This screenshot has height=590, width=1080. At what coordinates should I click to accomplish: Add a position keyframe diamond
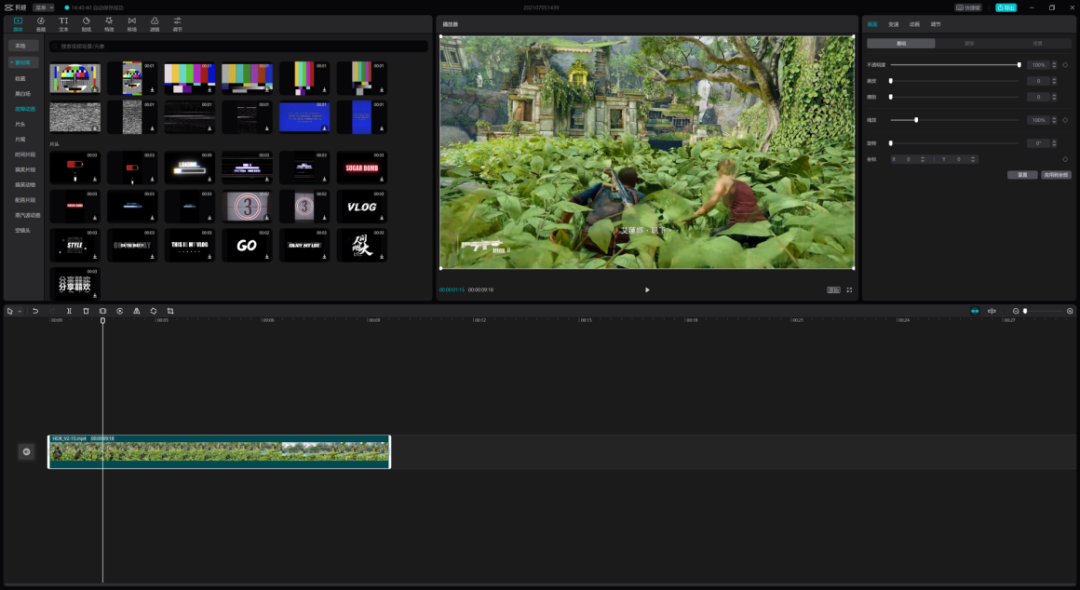(1065, 159)
